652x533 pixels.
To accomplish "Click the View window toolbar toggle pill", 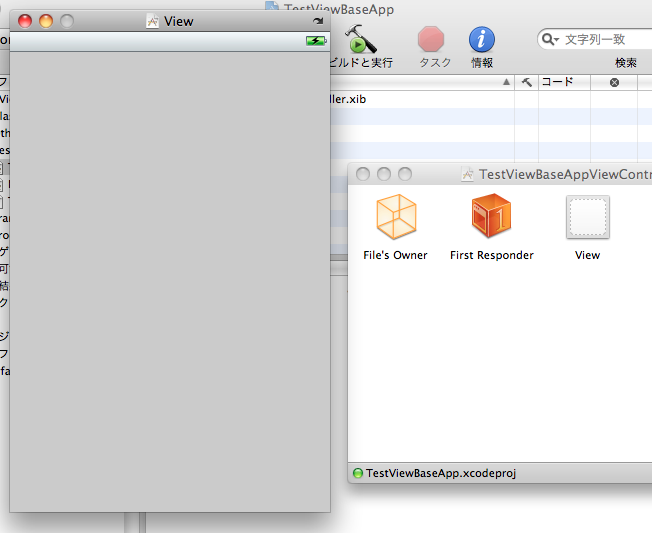I will click(x=318, y=21).
